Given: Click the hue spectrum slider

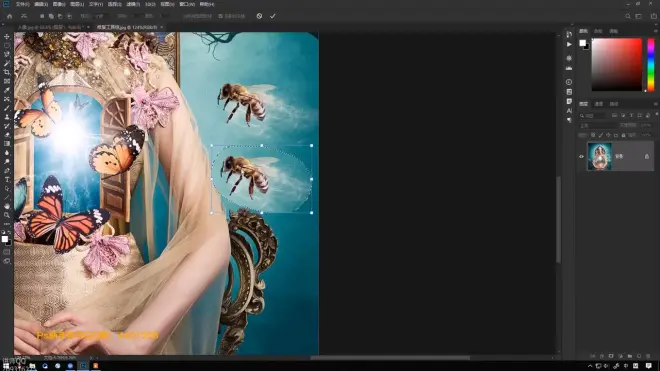Looking at the screenshot, I should 651,64.
